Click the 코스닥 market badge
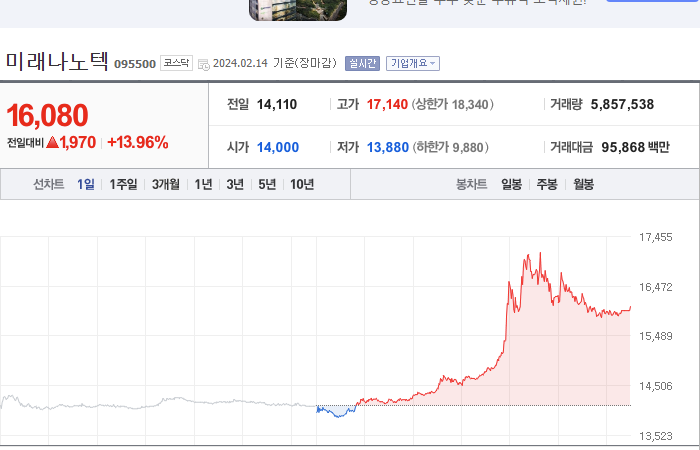 (176, 63)
